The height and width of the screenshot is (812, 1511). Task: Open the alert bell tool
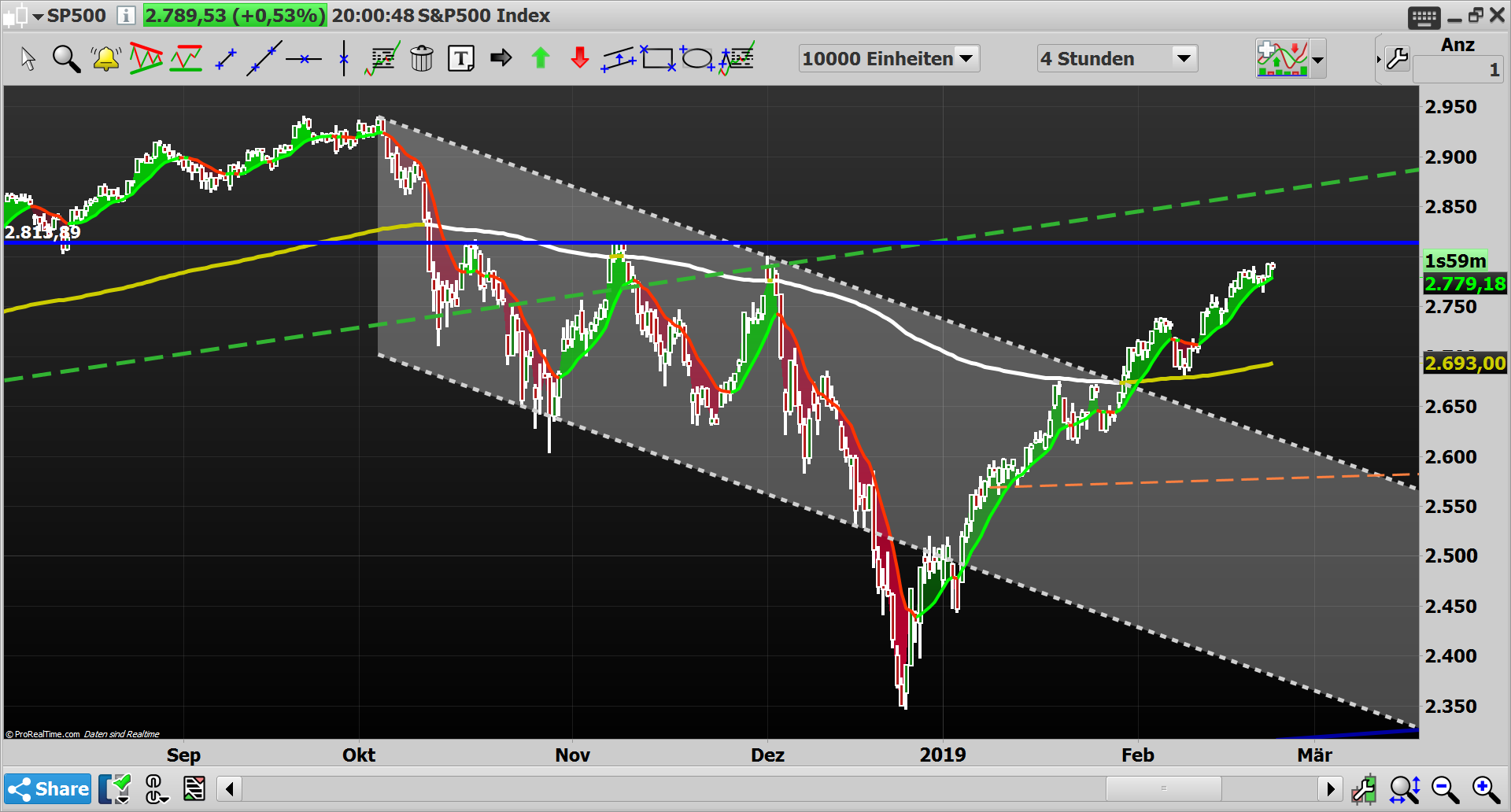click(105, 59)
